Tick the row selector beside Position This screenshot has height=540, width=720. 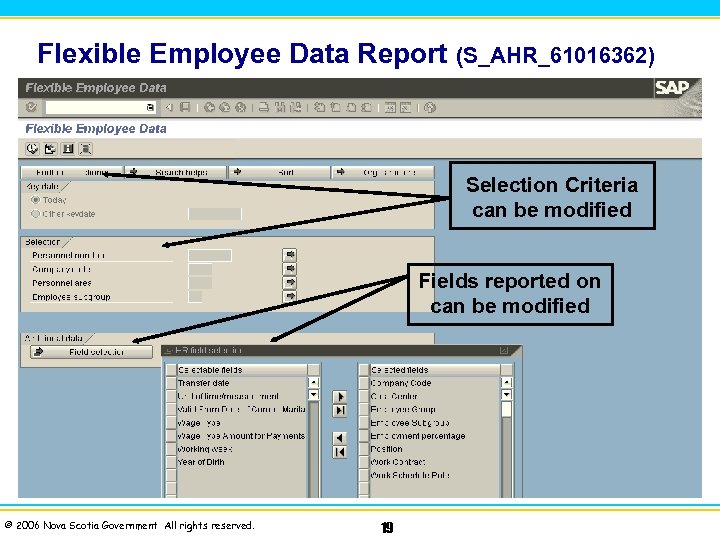(x=364, y=449)
